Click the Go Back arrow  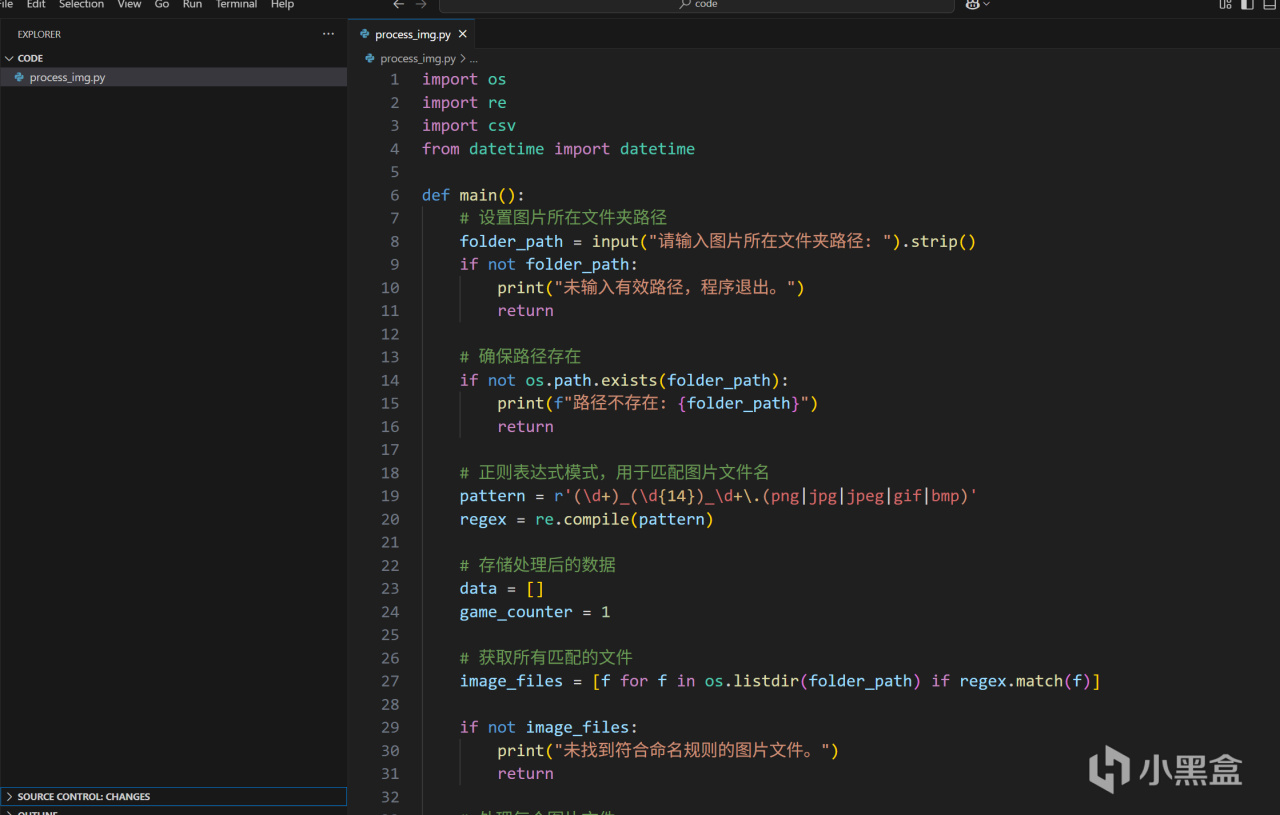398,5
